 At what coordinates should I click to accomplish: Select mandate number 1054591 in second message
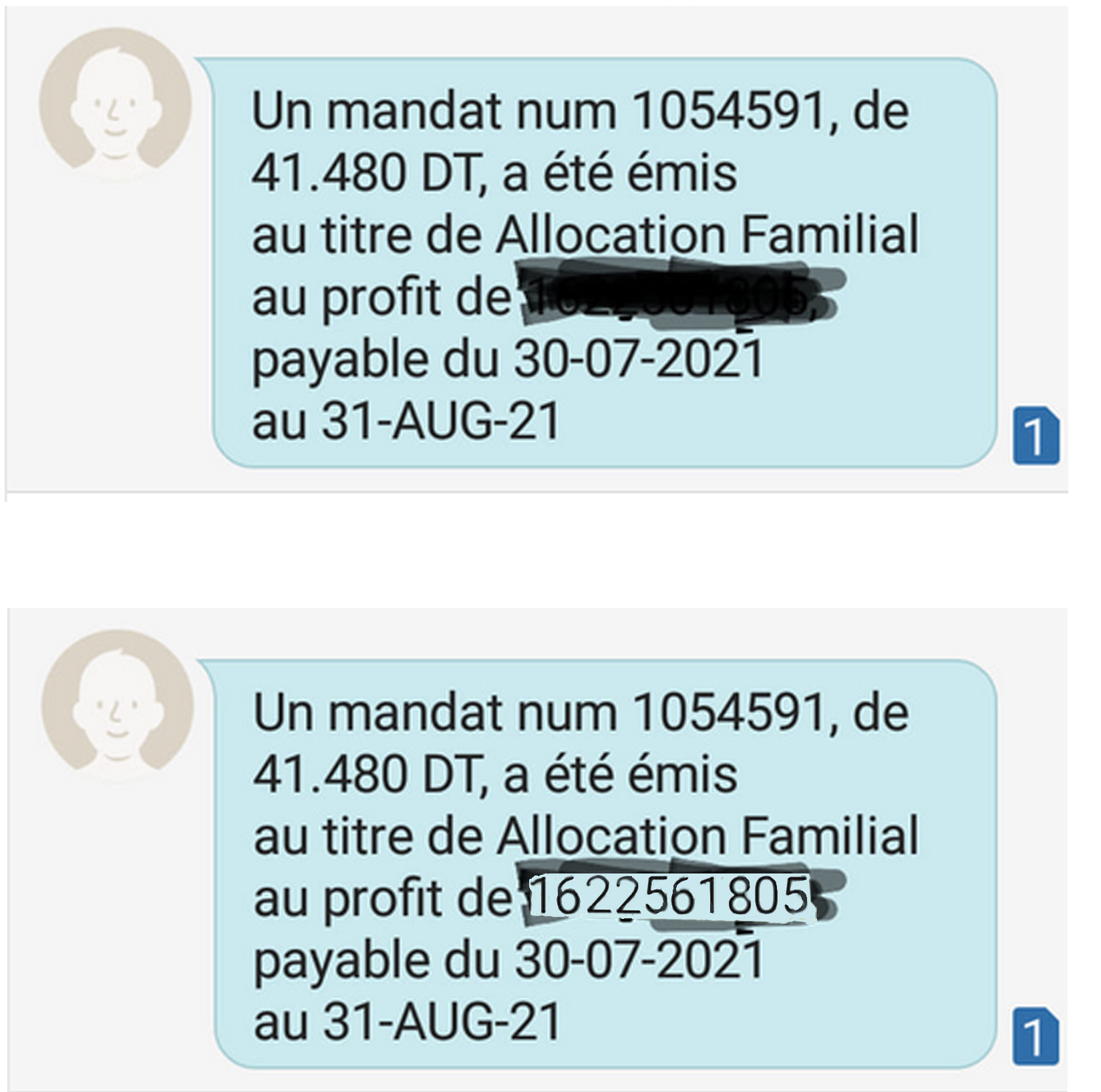728,712
